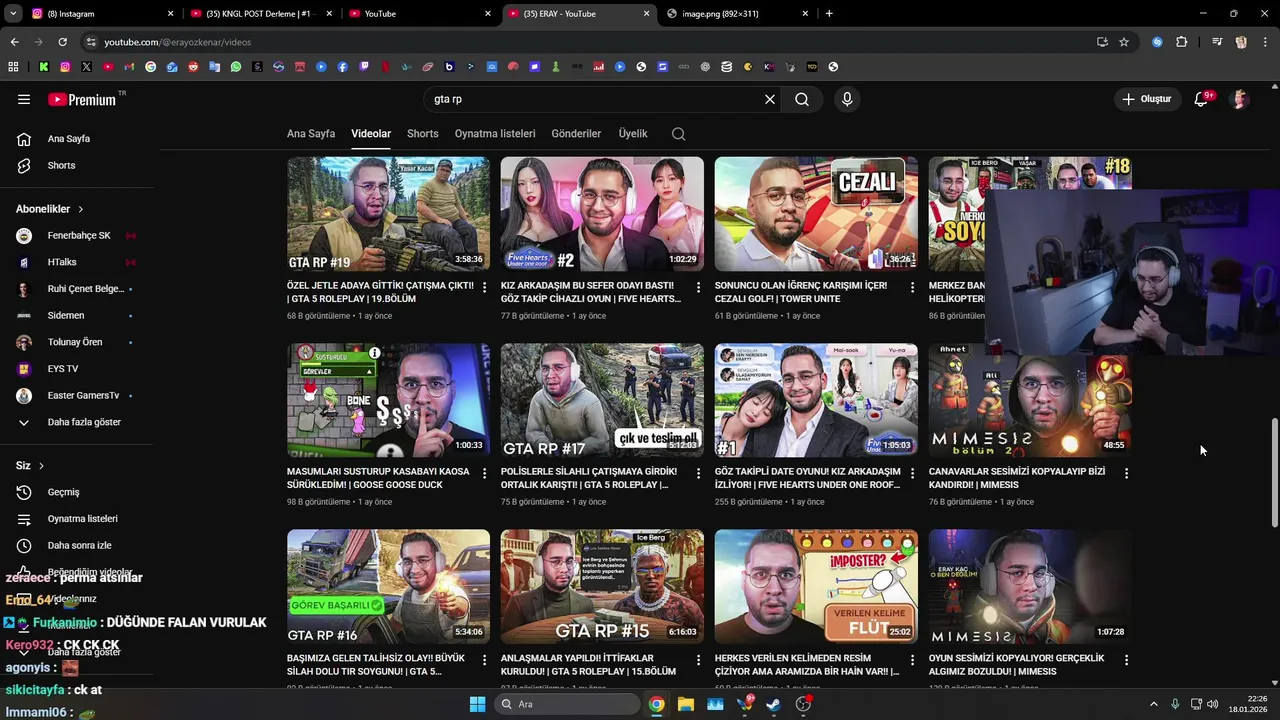Switch to the Ana Sayfa channel tab

tap(311, 134)
